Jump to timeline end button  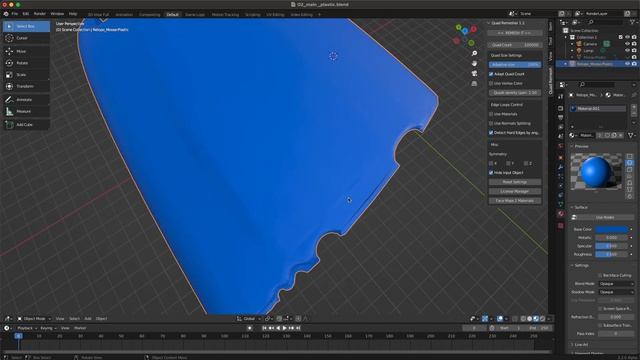click(x=298, y=328)
